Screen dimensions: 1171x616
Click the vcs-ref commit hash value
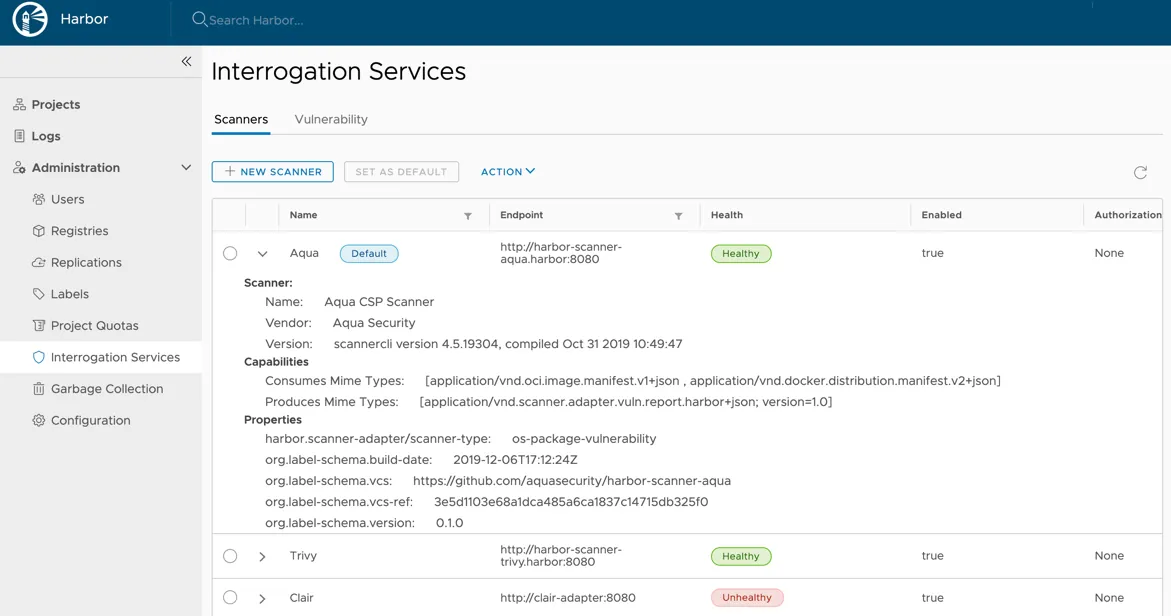click(571, 502)
